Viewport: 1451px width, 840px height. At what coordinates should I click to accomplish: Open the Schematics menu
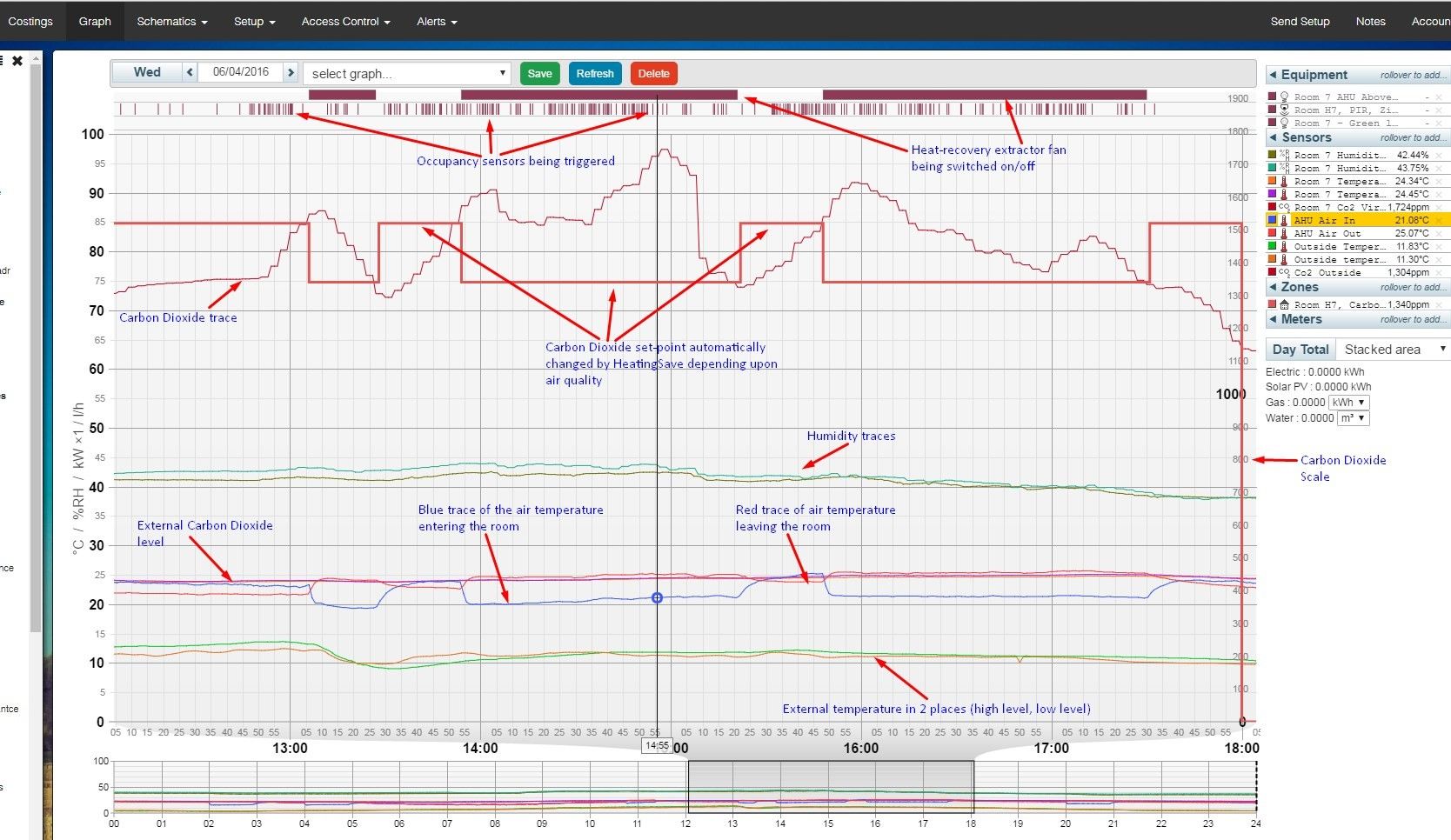point(171,22)
